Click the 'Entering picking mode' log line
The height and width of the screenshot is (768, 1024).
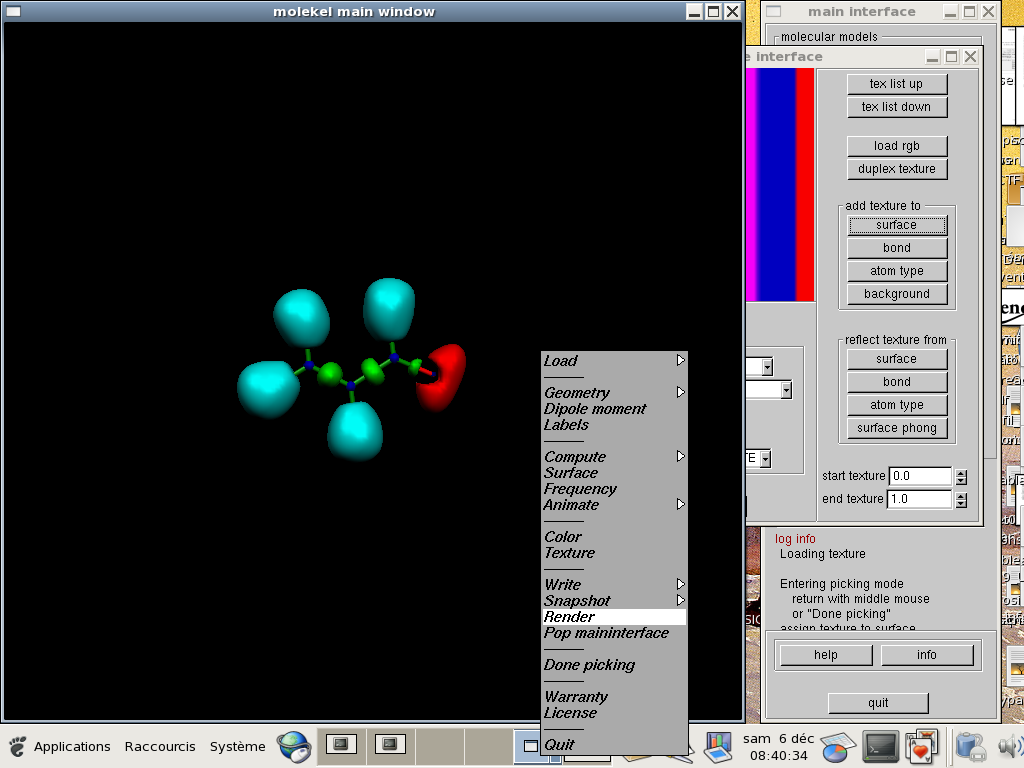point(842,584)
